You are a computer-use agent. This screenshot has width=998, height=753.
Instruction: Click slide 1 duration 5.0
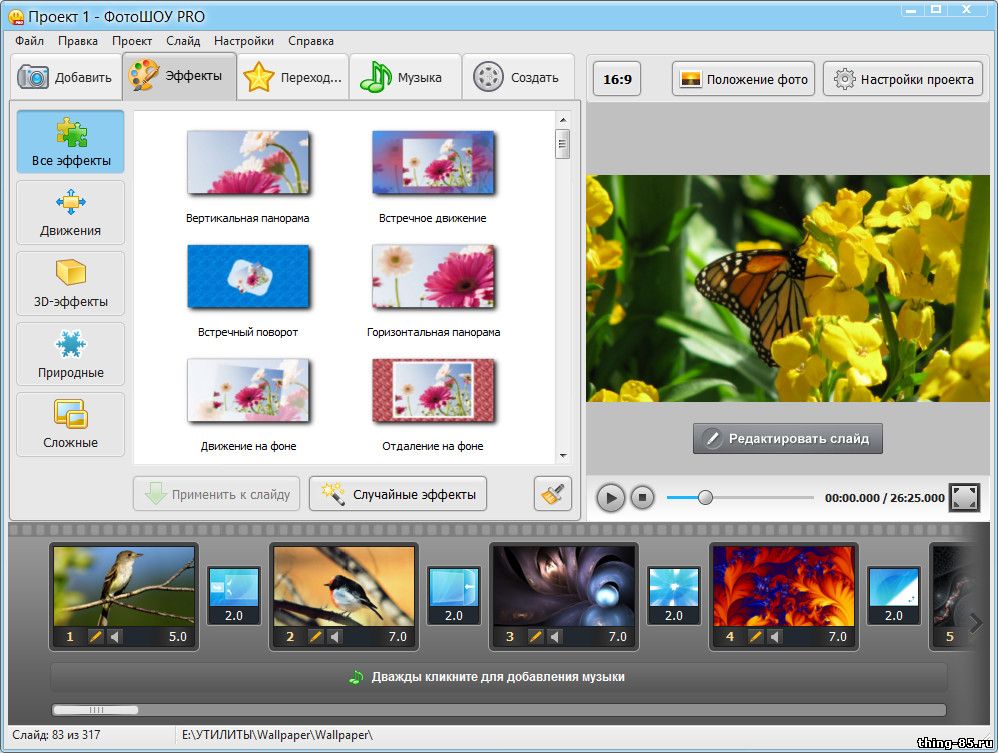178,637
